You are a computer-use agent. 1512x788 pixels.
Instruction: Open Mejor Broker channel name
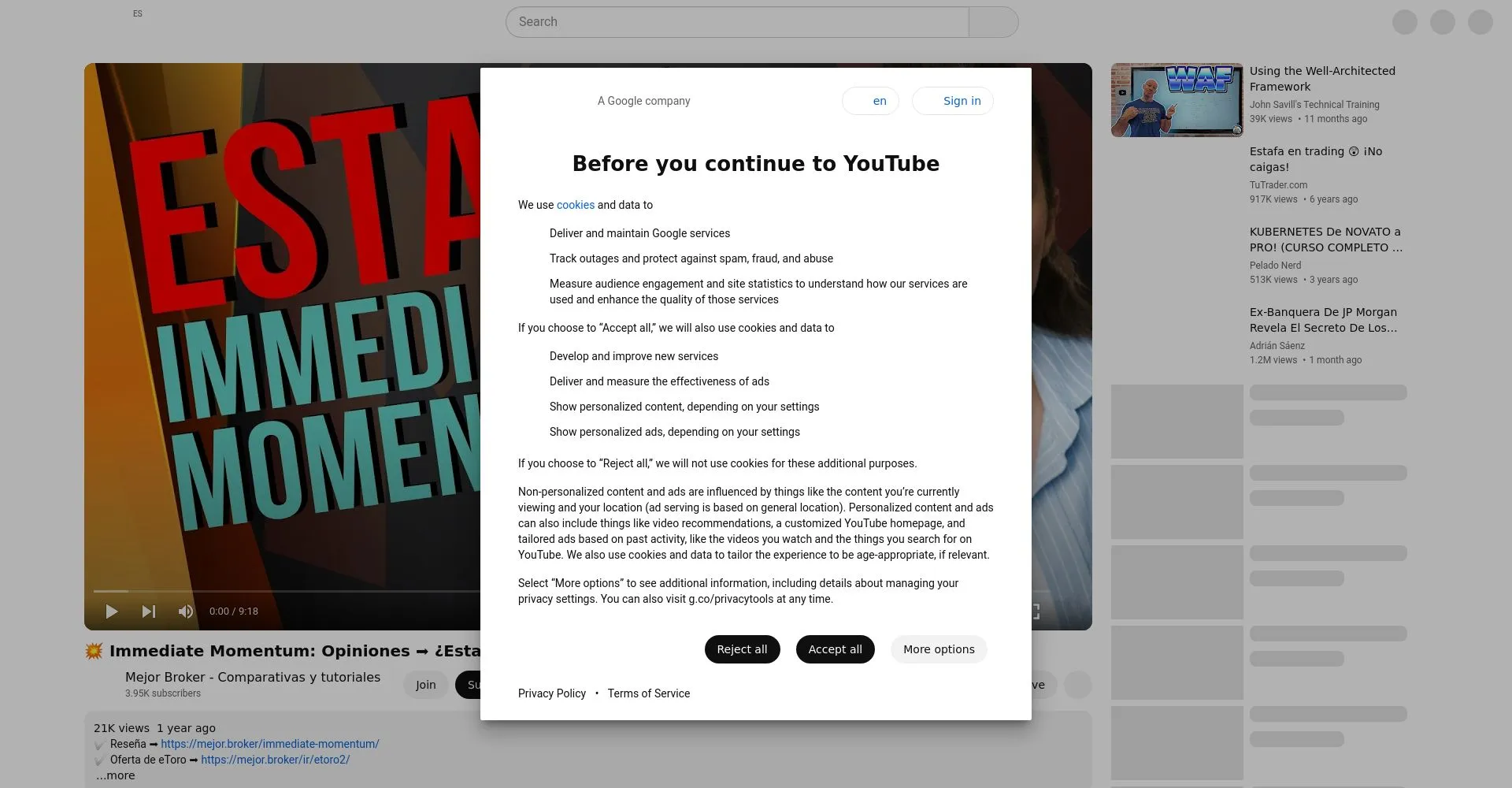[x=253, y=677]
